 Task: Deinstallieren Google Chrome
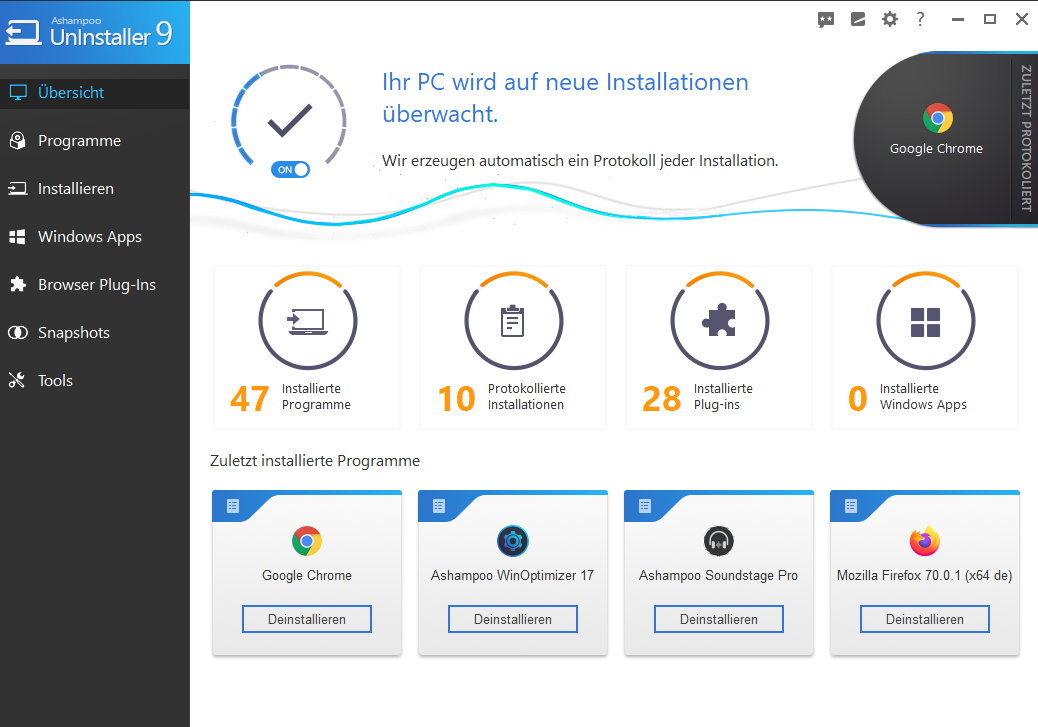coord(306,619)
